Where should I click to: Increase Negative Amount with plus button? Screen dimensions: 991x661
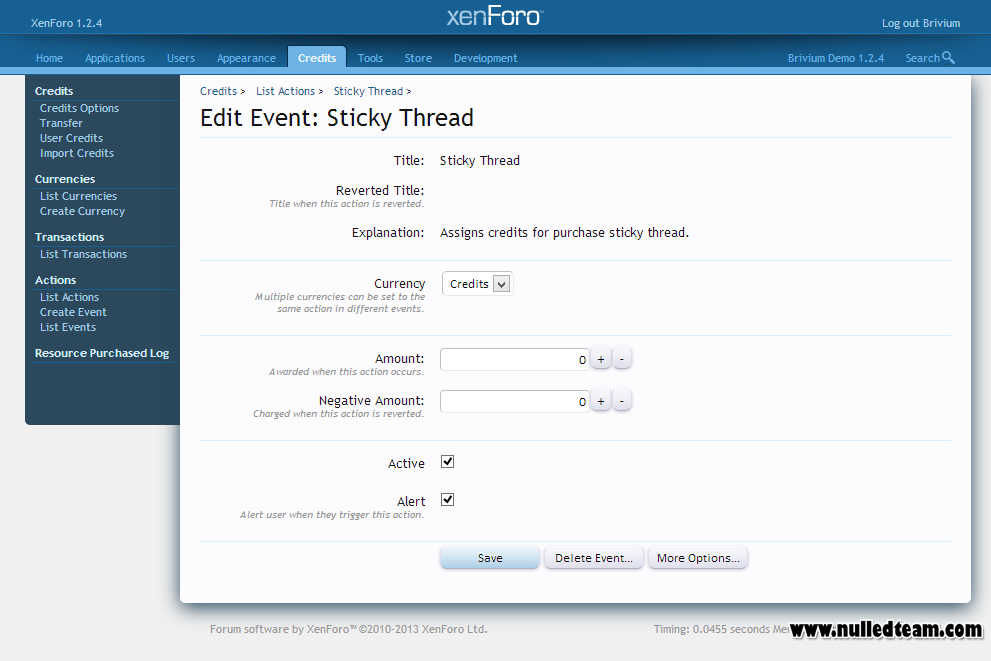coord(600,401)
